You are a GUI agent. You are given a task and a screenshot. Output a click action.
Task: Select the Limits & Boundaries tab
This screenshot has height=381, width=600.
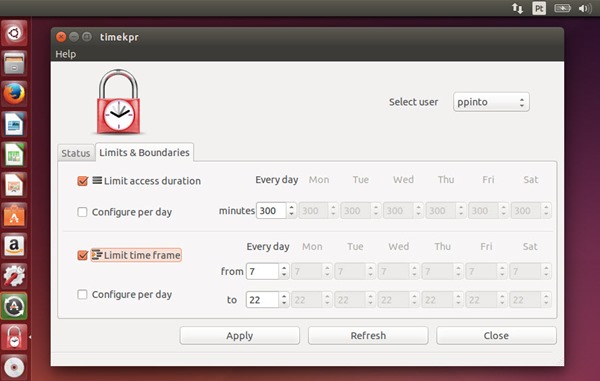pyautogui.click(x=144, y=152)
